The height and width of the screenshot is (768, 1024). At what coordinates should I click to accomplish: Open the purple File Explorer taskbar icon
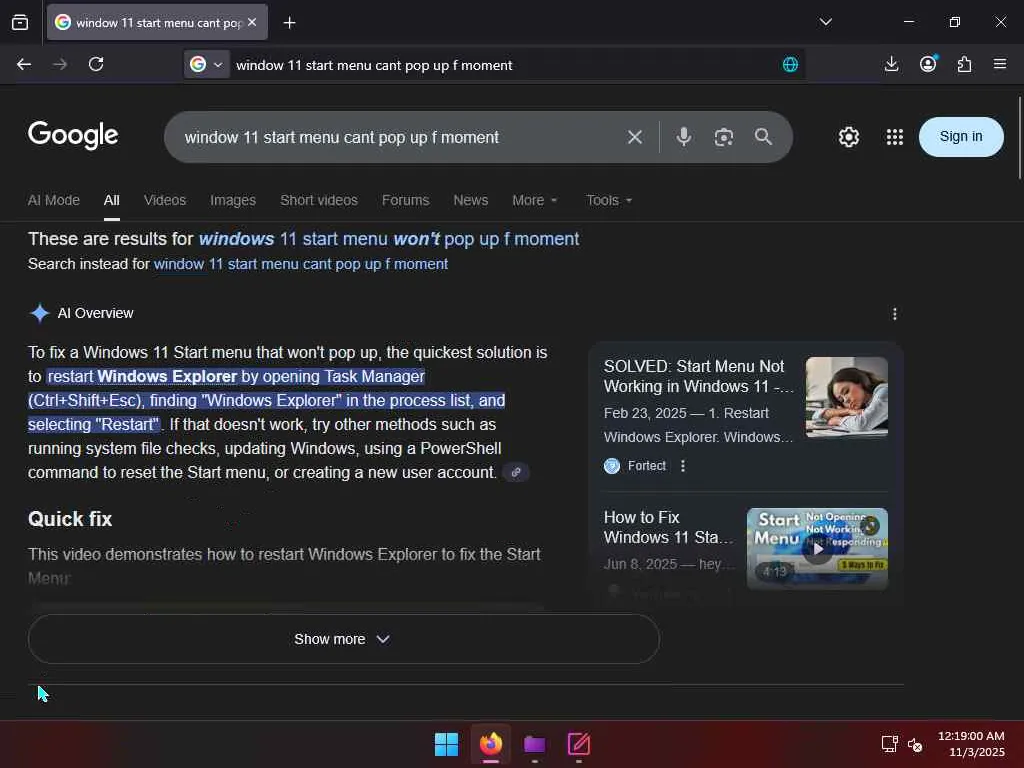pyautogui.click(x=534, y=744)
